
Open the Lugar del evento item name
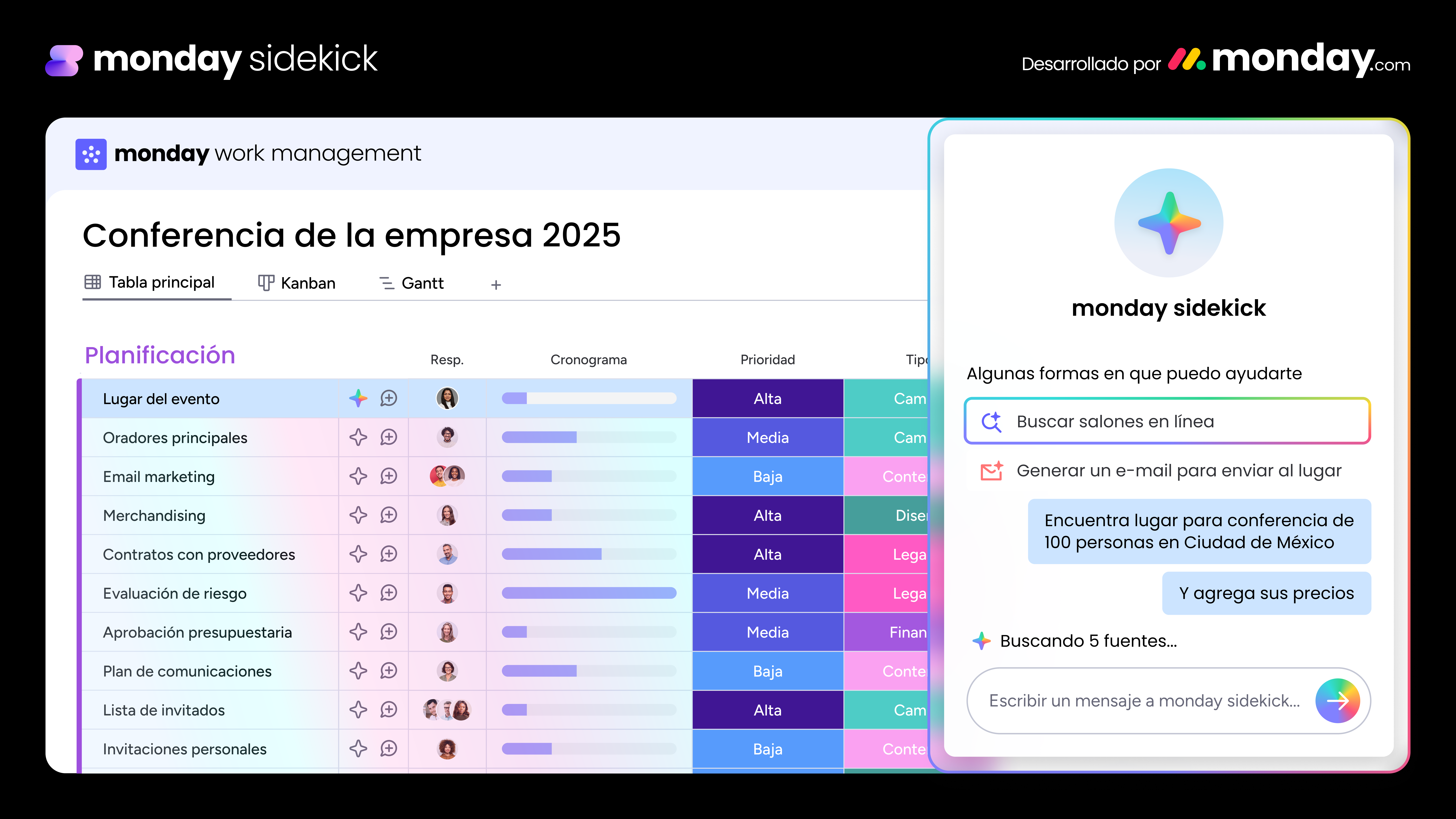click(x=161, y=399)
